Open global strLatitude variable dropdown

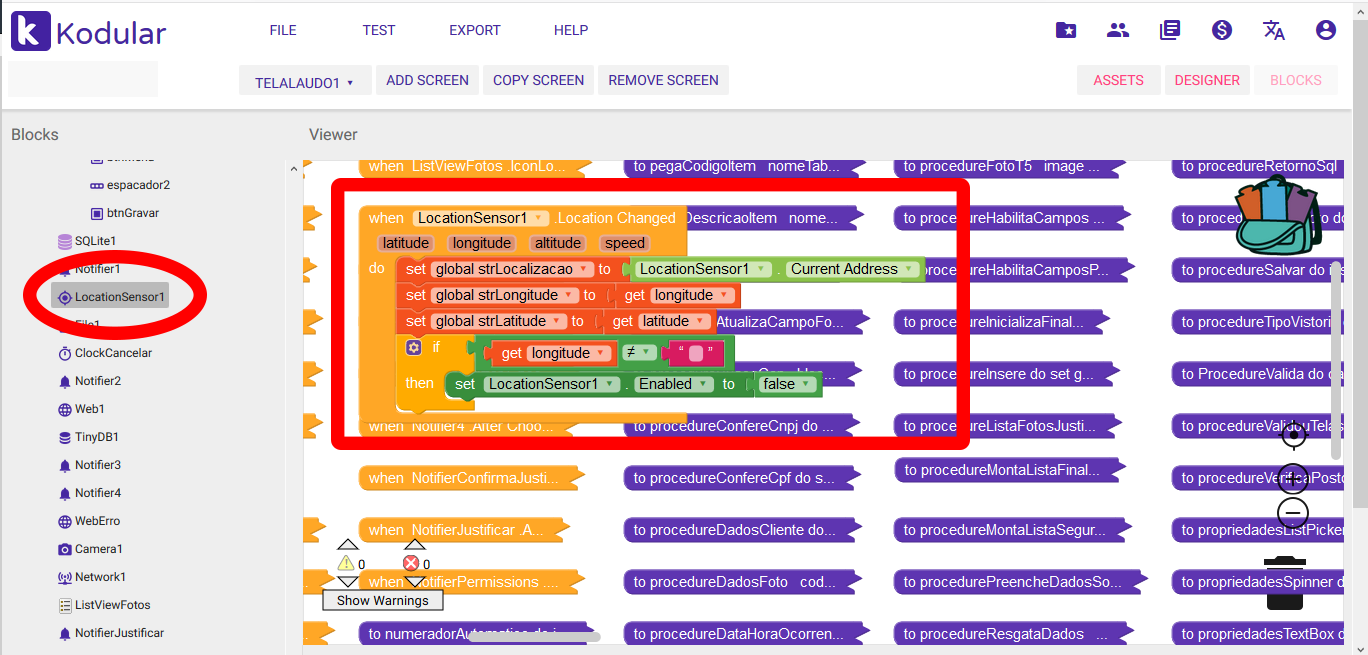click(x=500, y=321)
